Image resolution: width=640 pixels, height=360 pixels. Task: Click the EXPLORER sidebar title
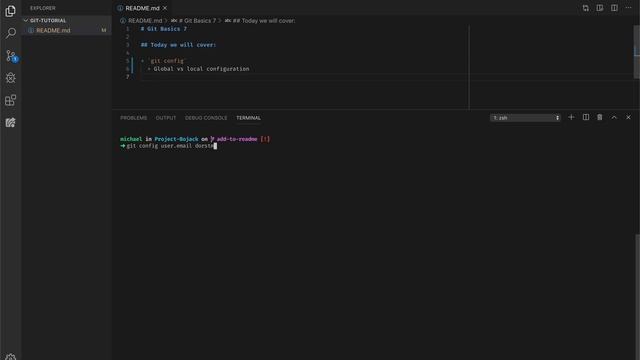(42, 8)
